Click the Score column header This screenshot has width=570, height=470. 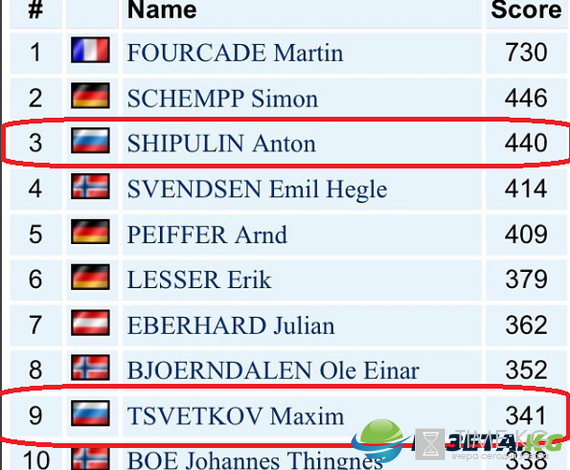coord(526,12)
